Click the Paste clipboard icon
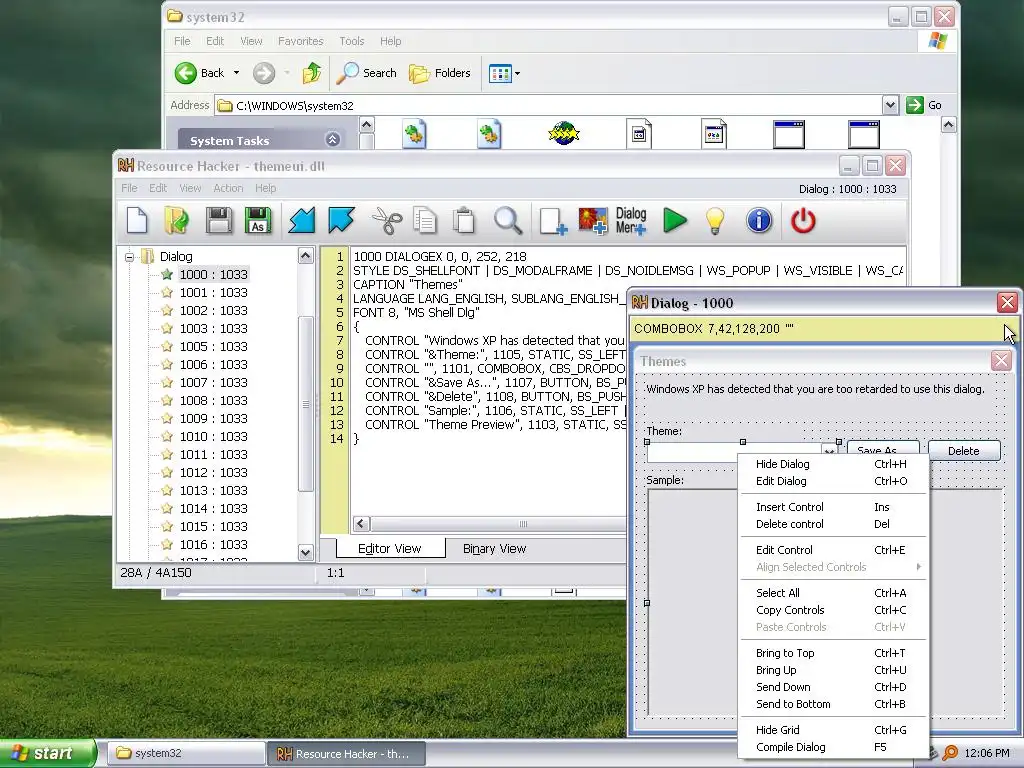The width and height of the screenshot is (1024, 768). click(464, 221)
